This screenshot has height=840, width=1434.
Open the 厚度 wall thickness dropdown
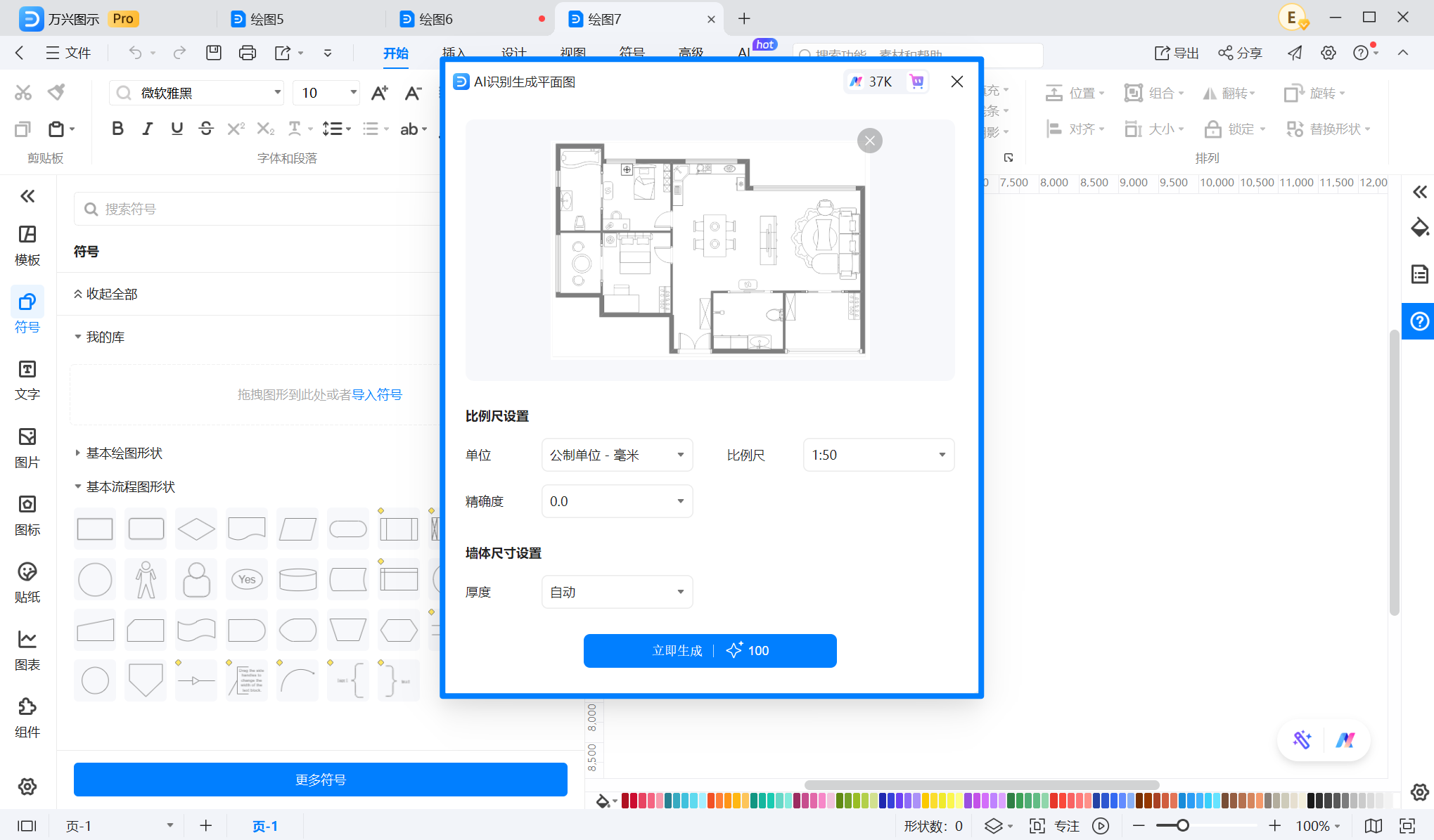pos(617,592)
